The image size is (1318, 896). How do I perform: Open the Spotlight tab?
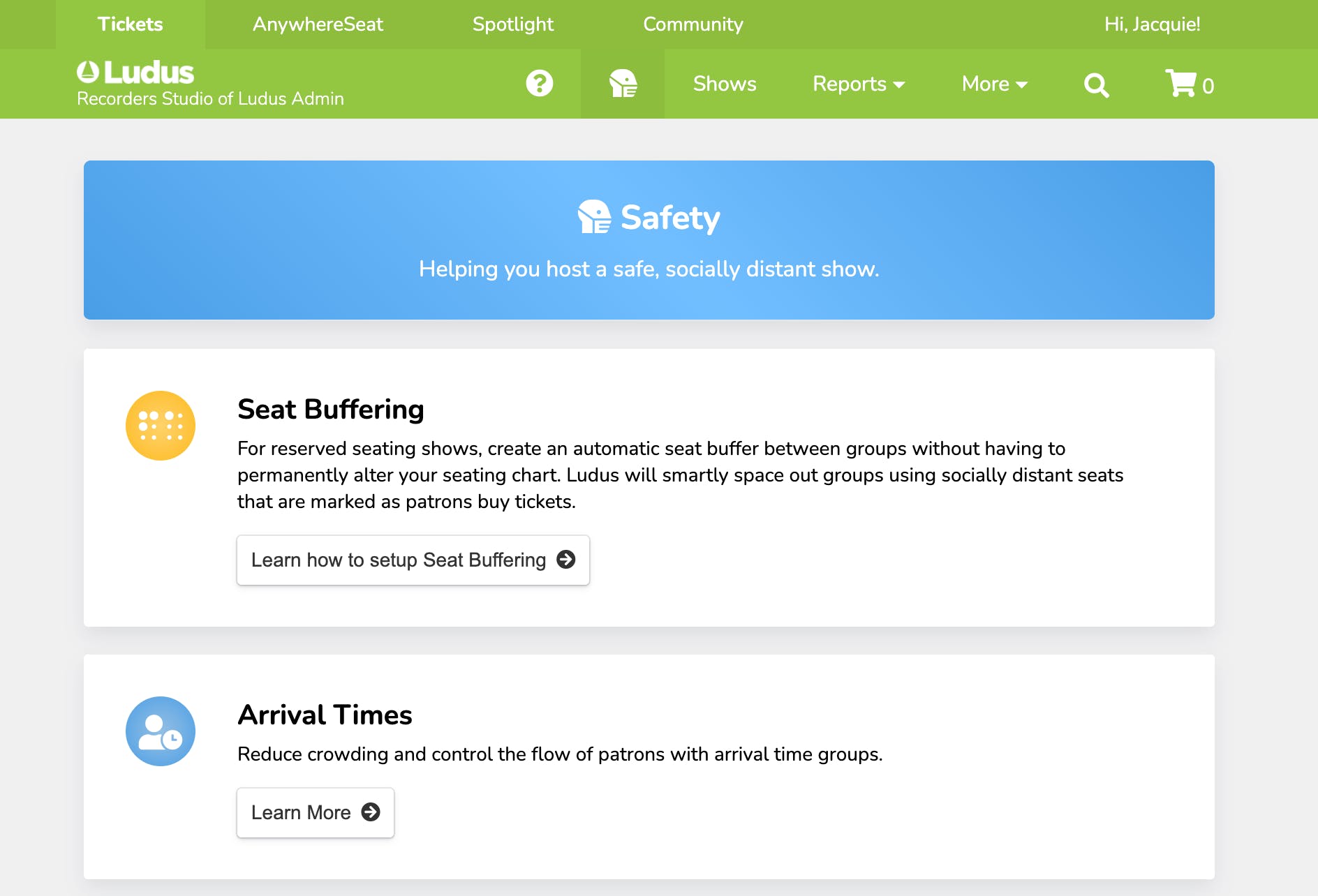513,24
